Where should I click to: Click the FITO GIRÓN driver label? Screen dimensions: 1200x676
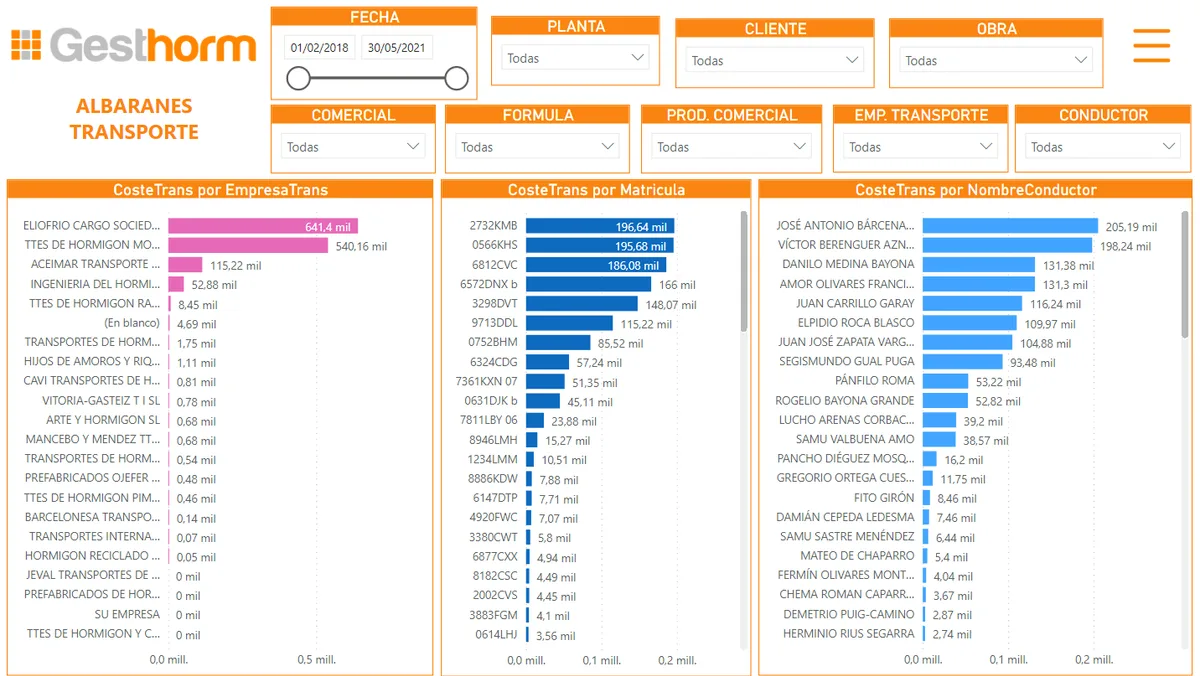[x=884, y=498]
